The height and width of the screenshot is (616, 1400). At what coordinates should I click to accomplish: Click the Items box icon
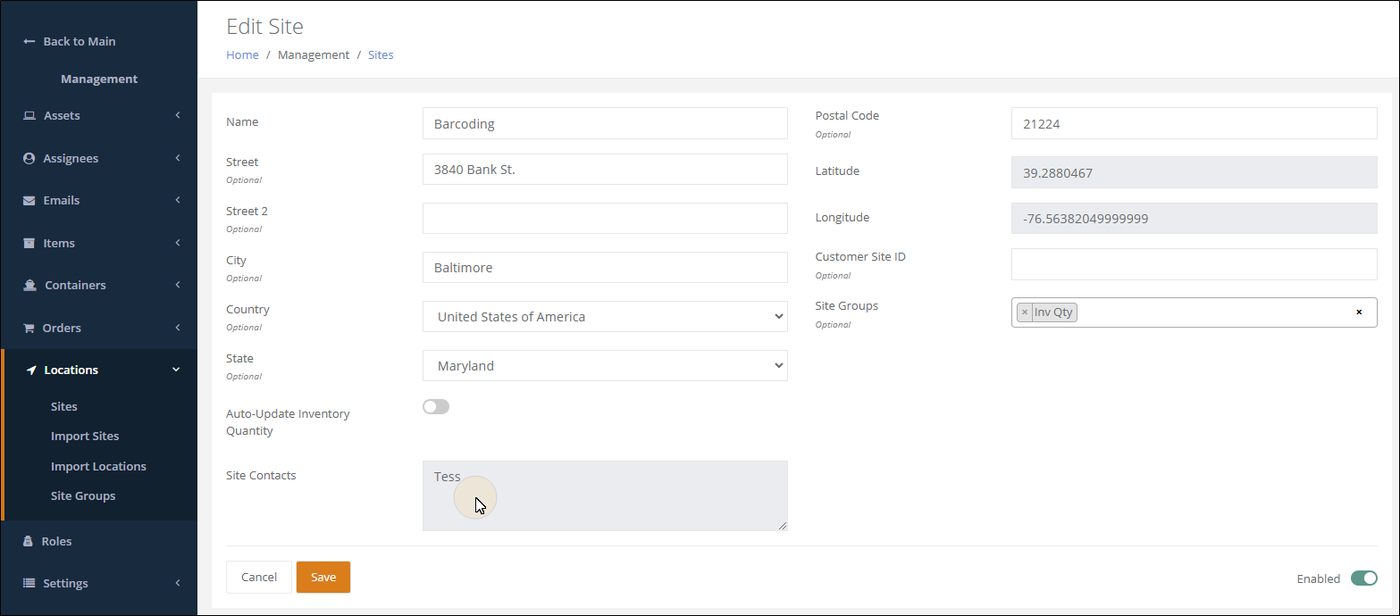click(29, 243)
